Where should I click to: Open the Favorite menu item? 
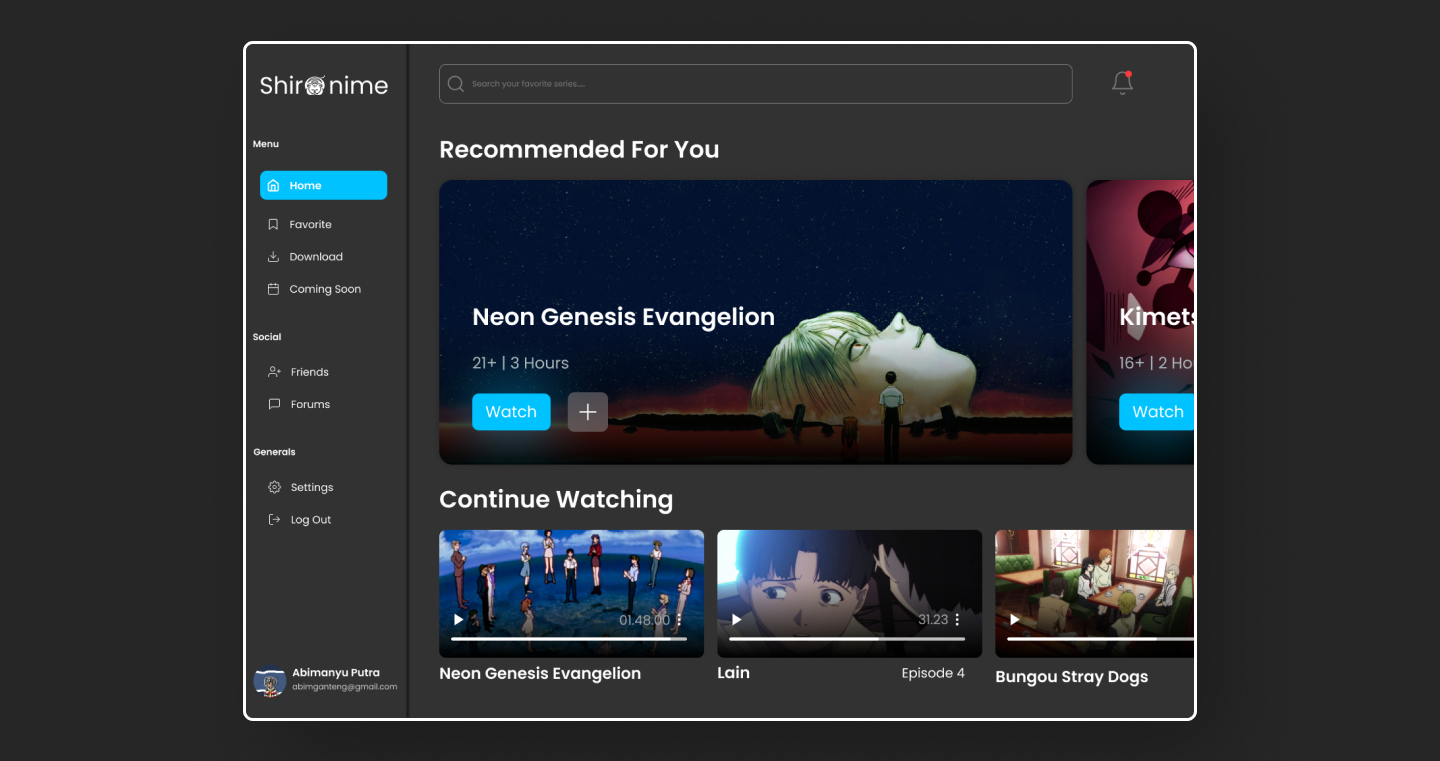coord(310,225)
